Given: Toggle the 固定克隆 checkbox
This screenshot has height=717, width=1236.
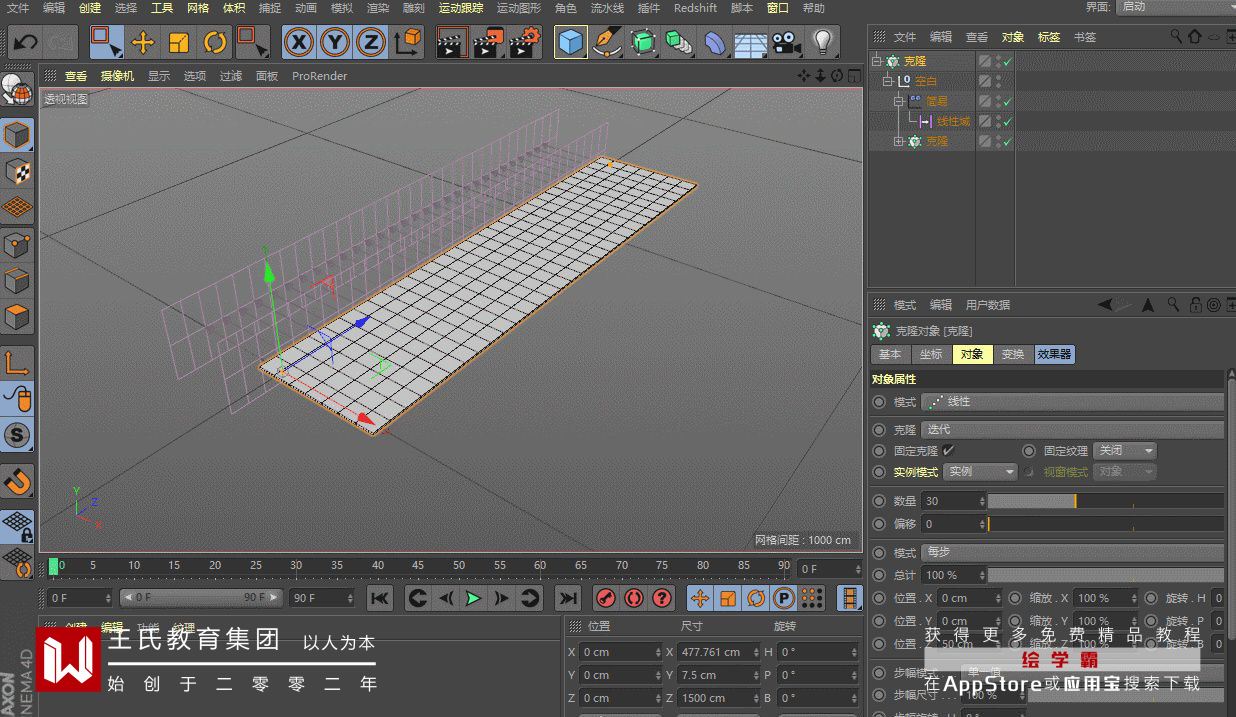Looking at the screenshot, I should pyautogui.click(x=948, y=451).
